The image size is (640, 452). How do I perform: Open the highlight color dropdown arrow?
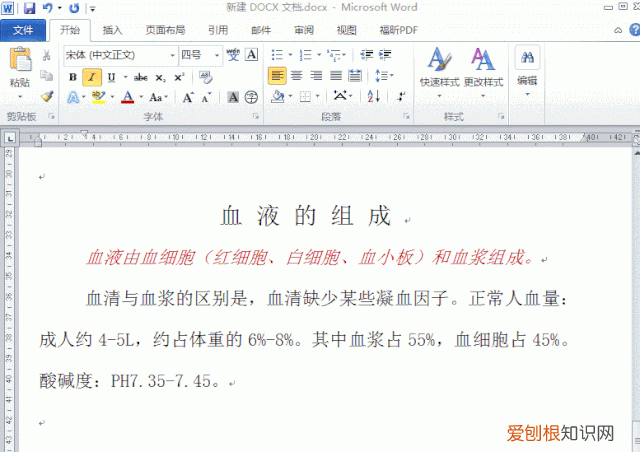point(112,97)
